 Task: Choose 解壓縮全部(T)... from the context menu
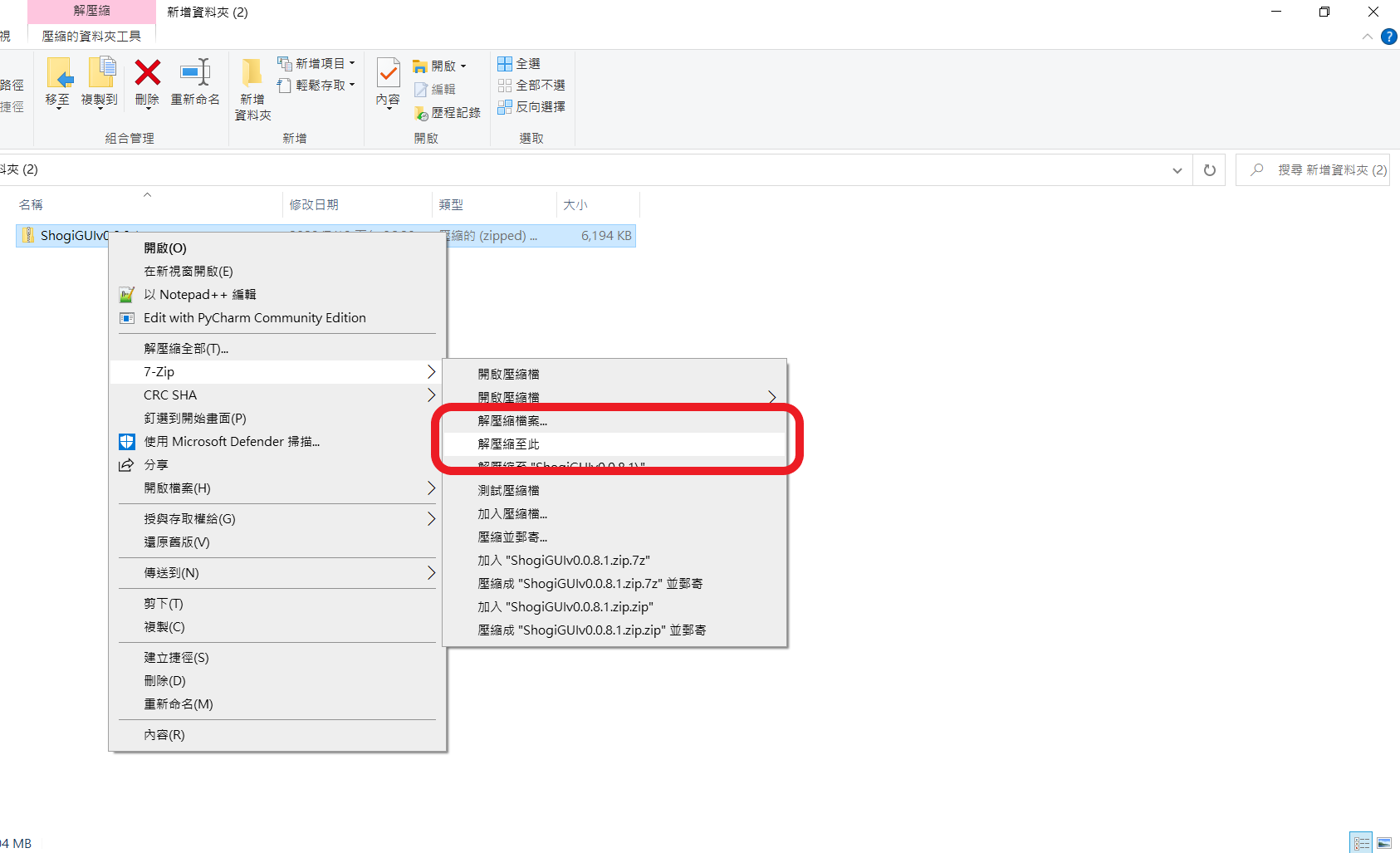coord(277,349)
